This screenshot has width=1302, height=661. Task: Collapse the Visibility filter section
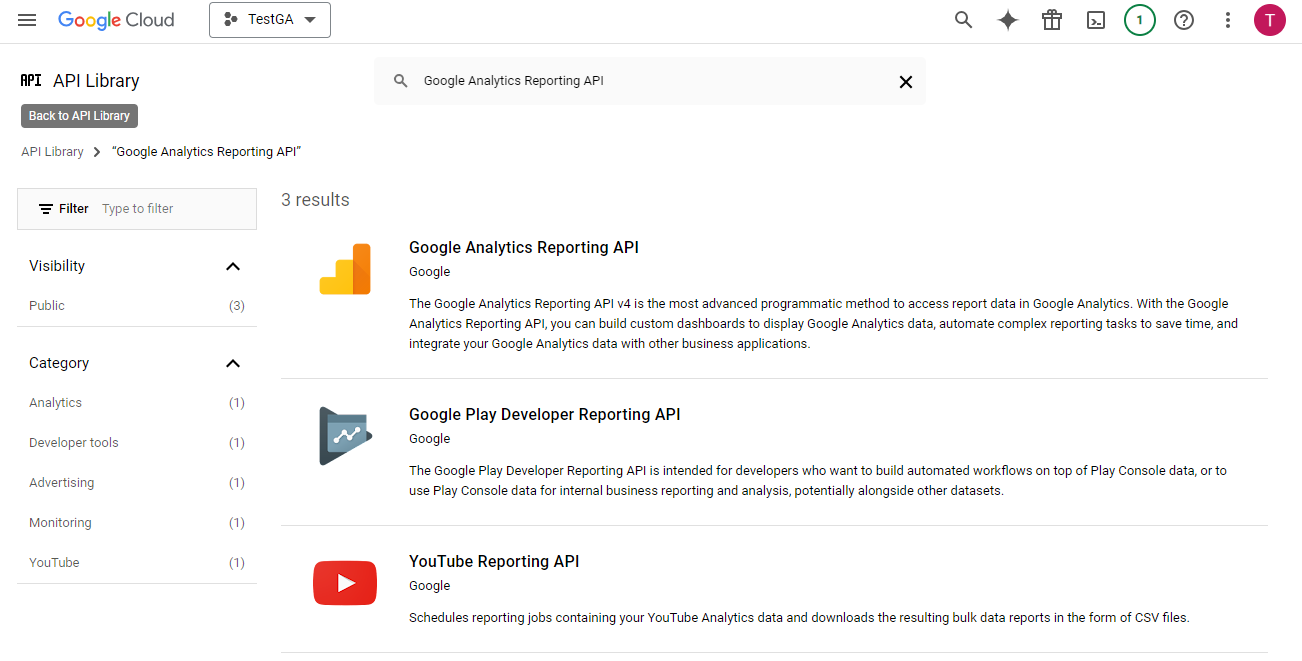click(233, 266)
